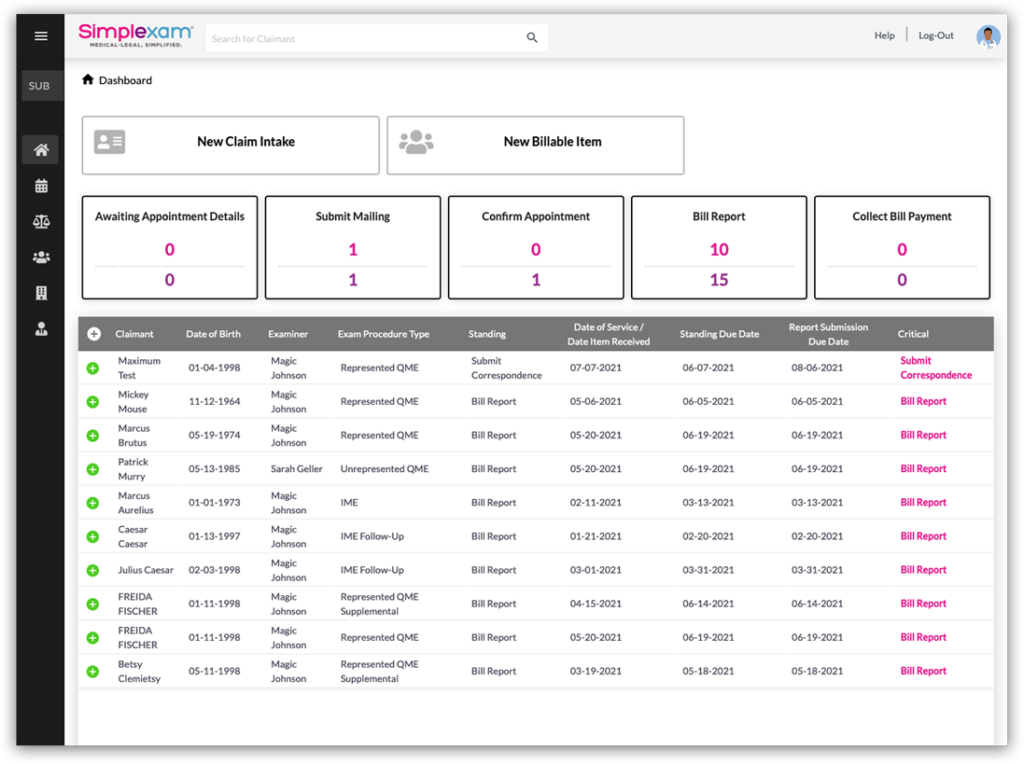
Task: Open the calendar sidebar icon
Action: pyautogui.click(x=41, y=186)
